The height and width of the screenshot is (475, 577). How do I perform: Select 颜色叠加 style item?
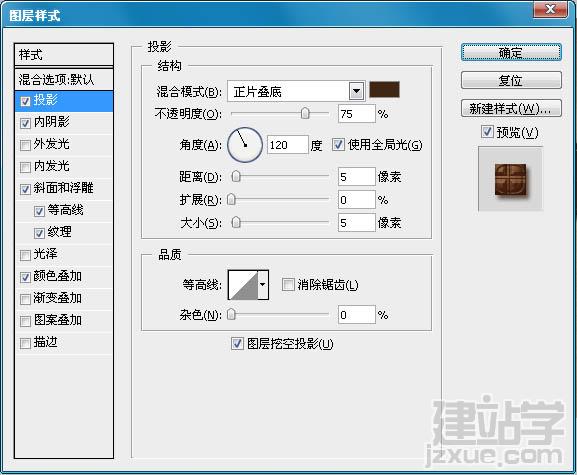pos(64,277)
